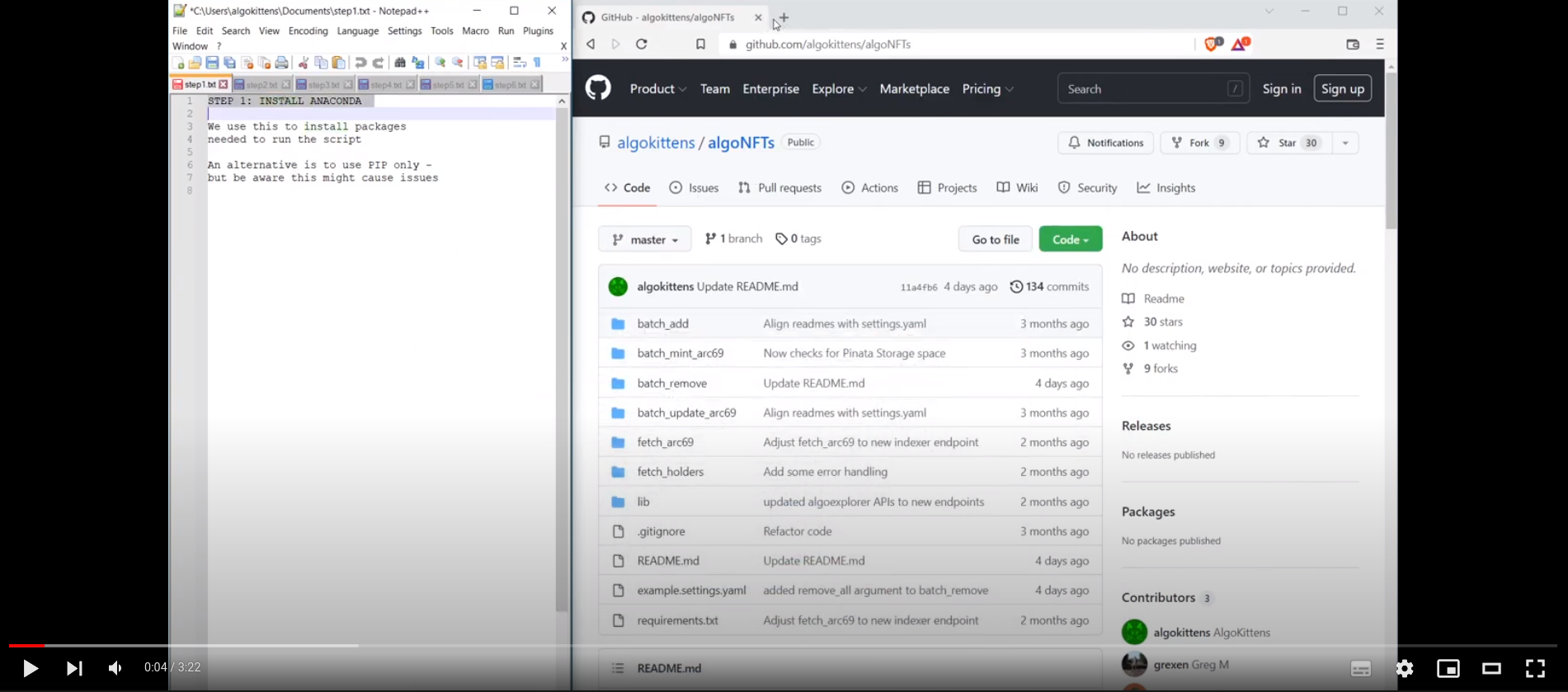The image size is (1568, 692).
Task: Play the video
Action: point(31,668)
